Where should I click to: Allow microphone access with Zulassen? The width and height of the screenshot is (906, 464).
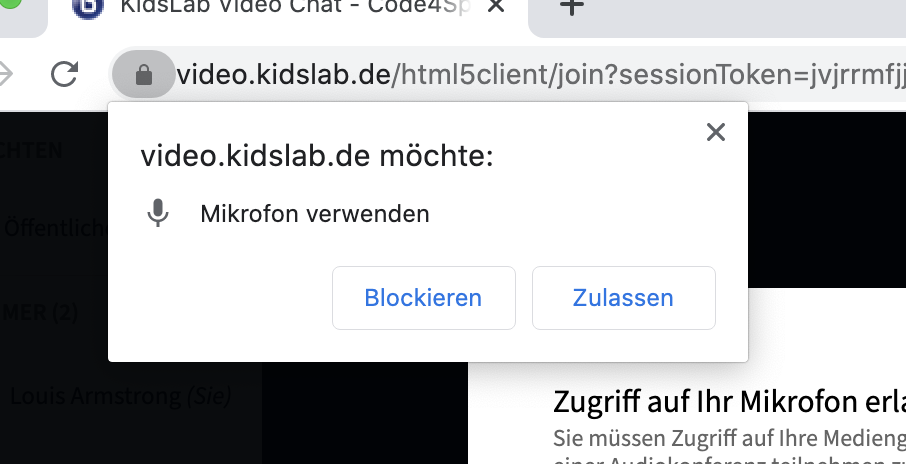pyautogui.click(x=623, y=298)
